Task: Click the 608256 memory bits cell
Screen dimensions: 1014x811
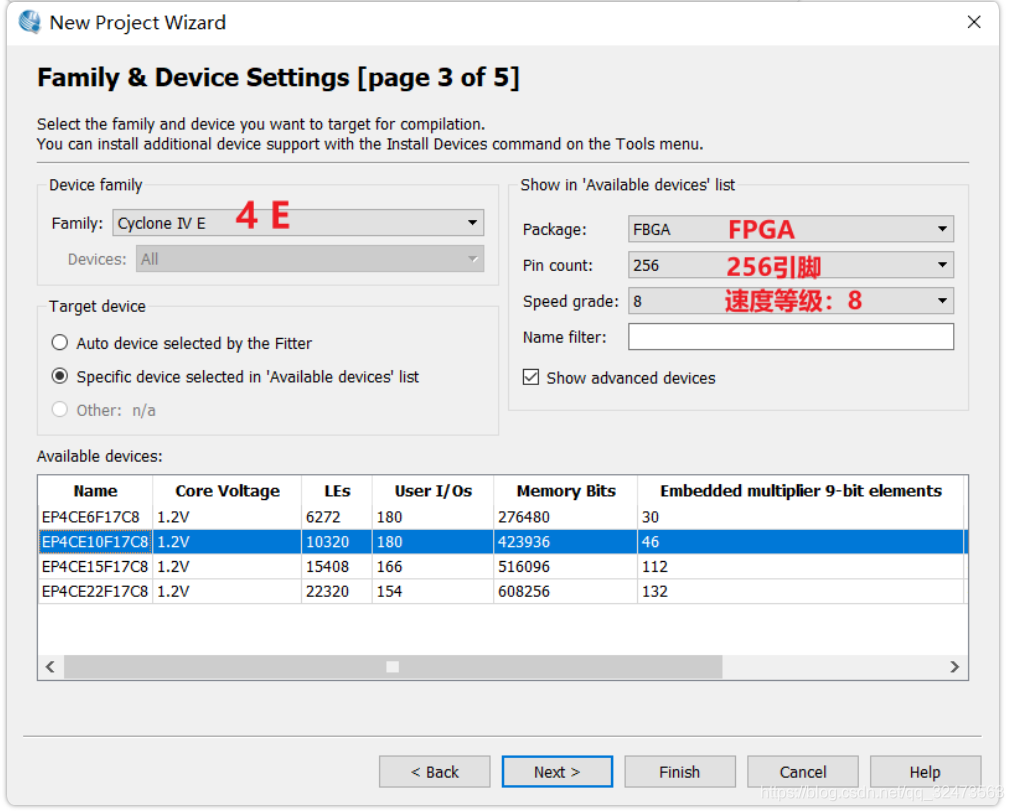Action: point(565,591)
